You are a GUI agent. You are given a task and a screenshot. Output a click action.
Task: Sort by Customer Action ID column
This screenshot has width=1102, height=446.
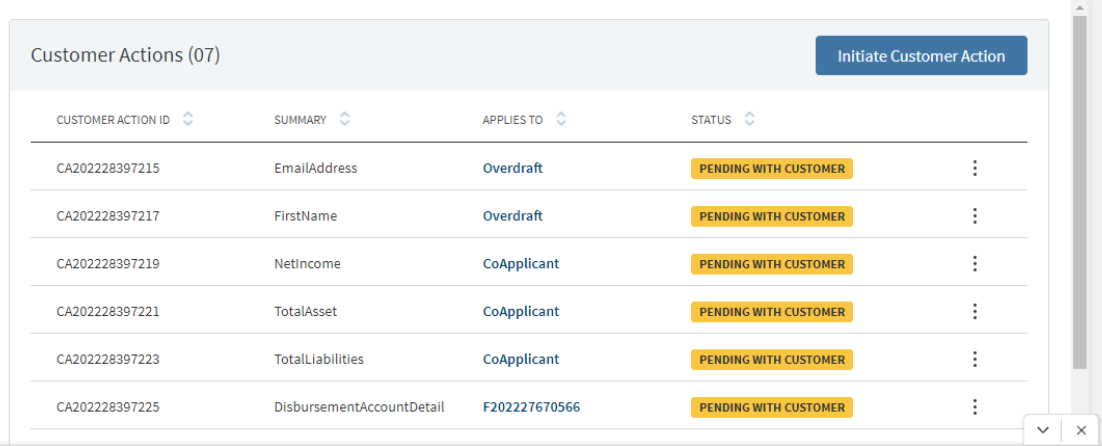click(188, 119)
